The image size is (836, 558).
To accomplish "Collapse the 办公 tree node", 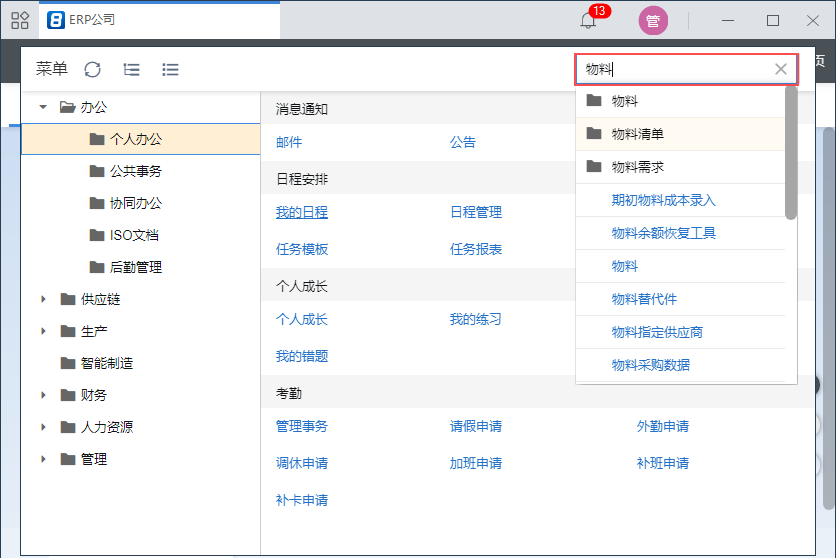I will (x=43, y=107).
